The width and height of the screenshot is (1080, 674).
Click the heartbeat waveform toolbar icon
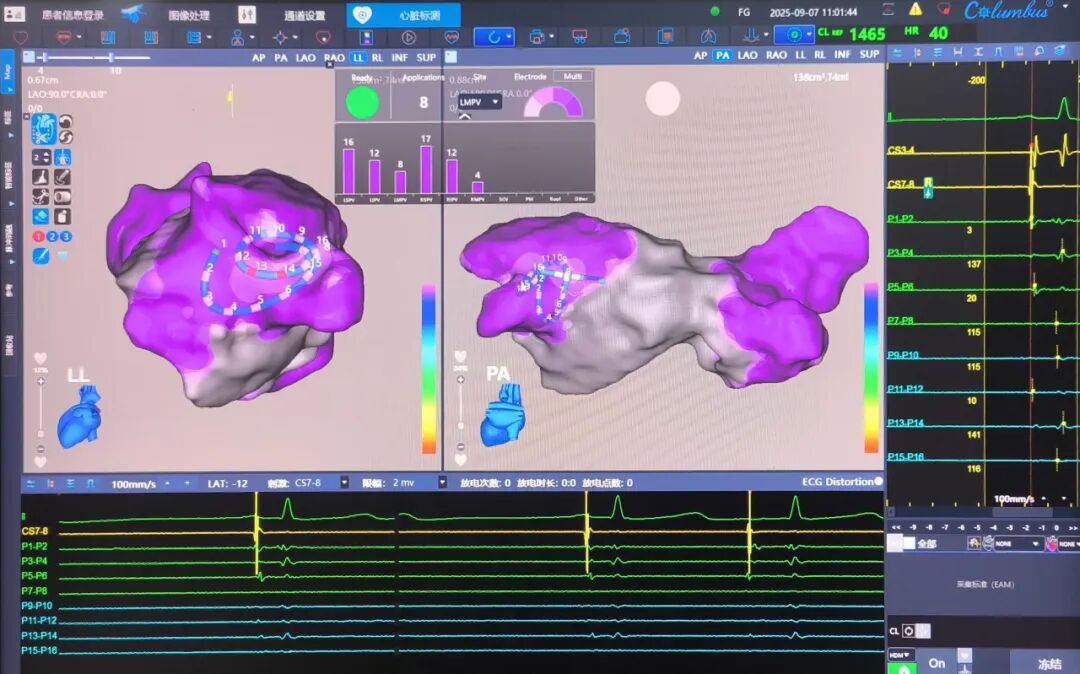452,37
